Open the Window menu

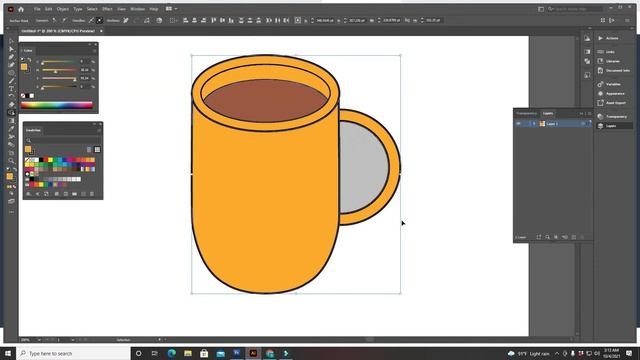pos(137,9)
